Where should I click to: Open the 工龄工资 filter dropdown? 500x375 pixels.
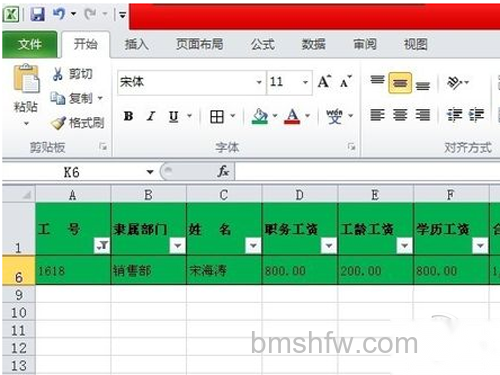click(405, 246)
